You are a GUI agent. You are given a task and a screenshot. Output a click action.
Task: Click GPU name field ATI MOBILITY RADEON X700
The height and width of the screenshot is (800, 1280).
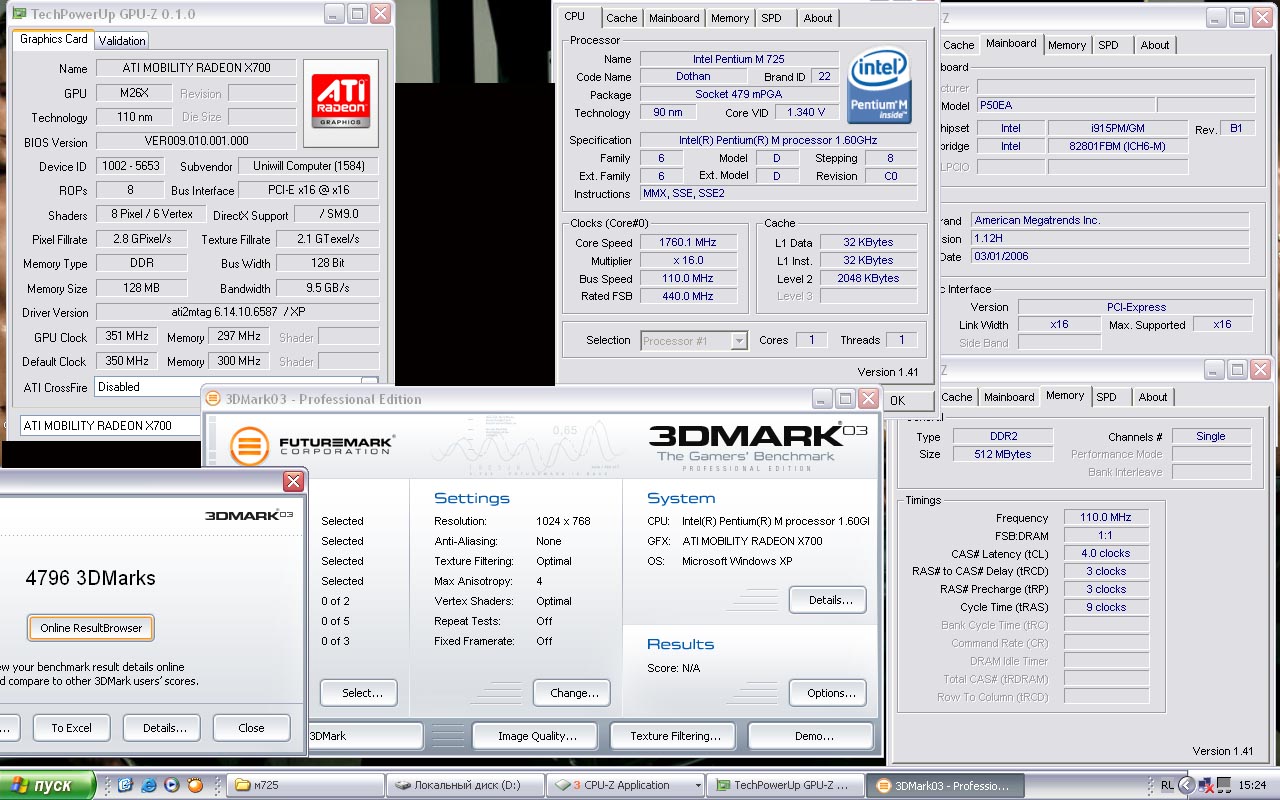coord(196,68)
